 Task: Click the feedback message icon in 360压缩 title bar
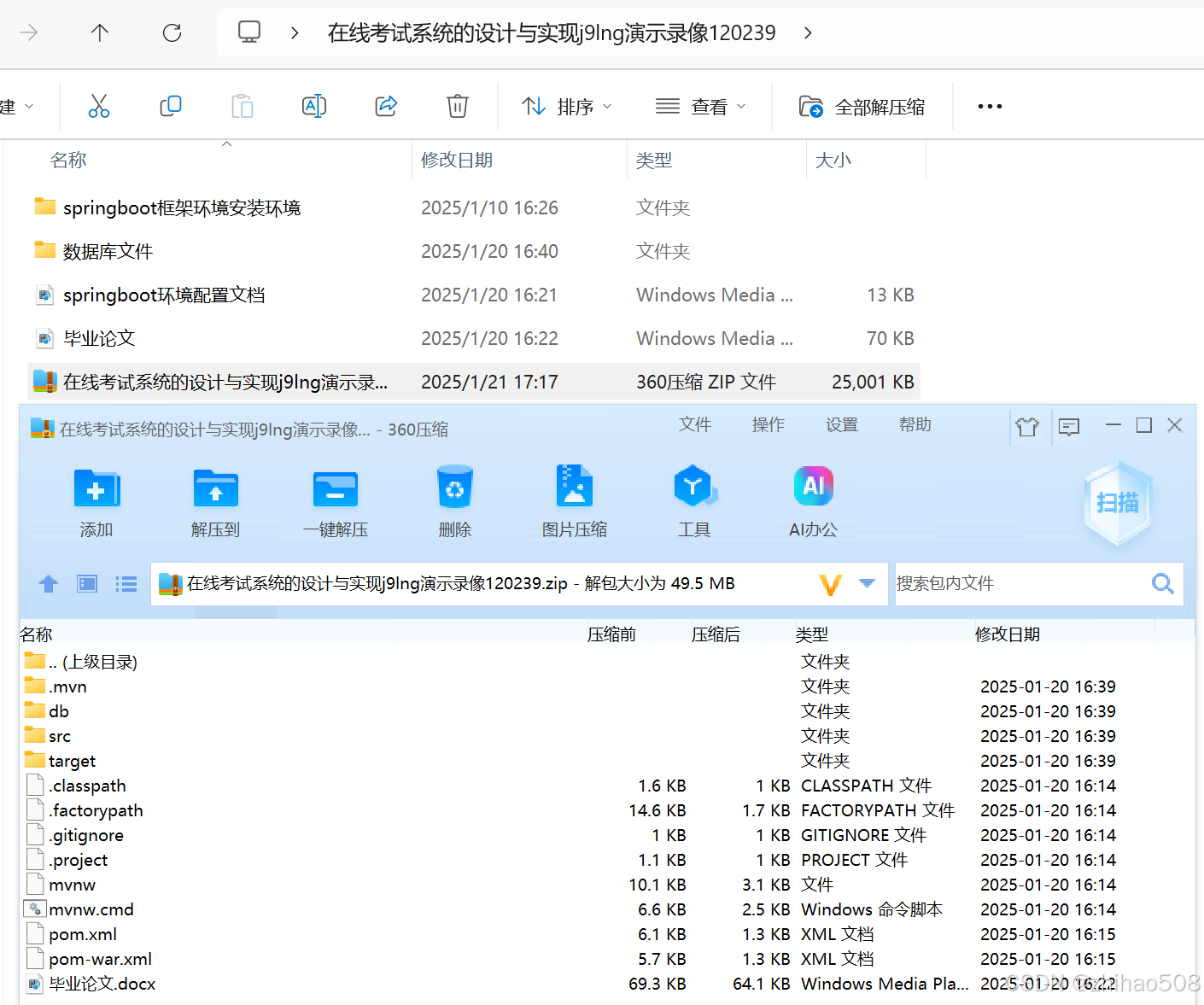click(1069, 426)
